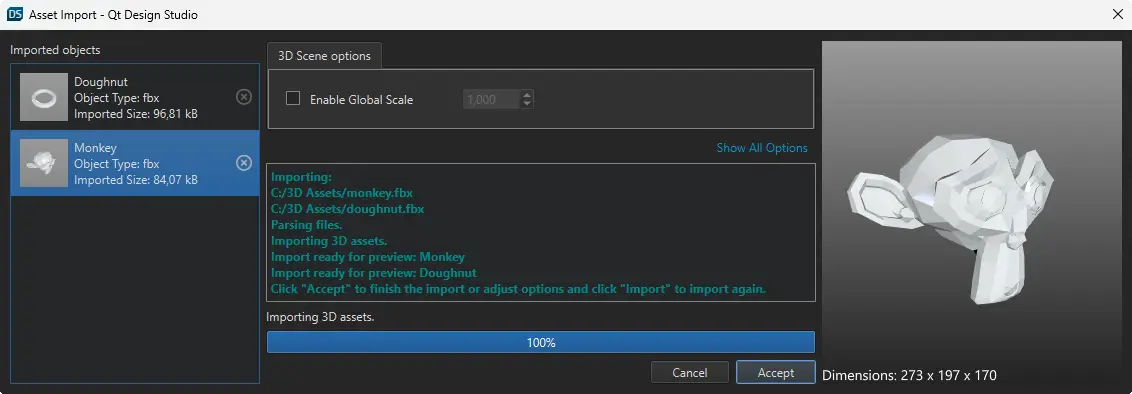
Task: Click 'Import ready for preview: Monkey' line
Action: pos(367,257)
